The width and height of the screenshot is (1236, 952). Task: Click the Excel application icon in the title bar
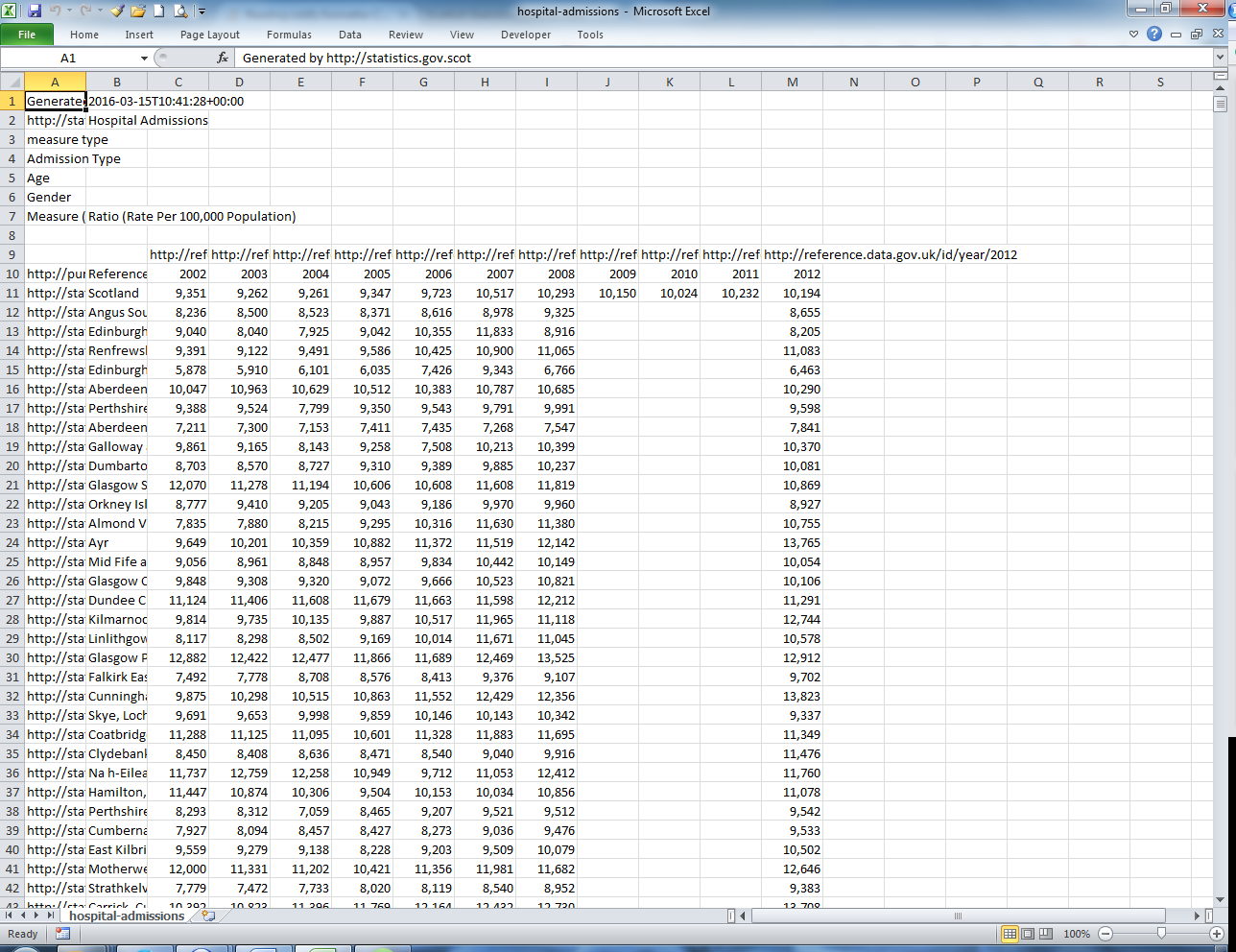click(x=11, y=12)
